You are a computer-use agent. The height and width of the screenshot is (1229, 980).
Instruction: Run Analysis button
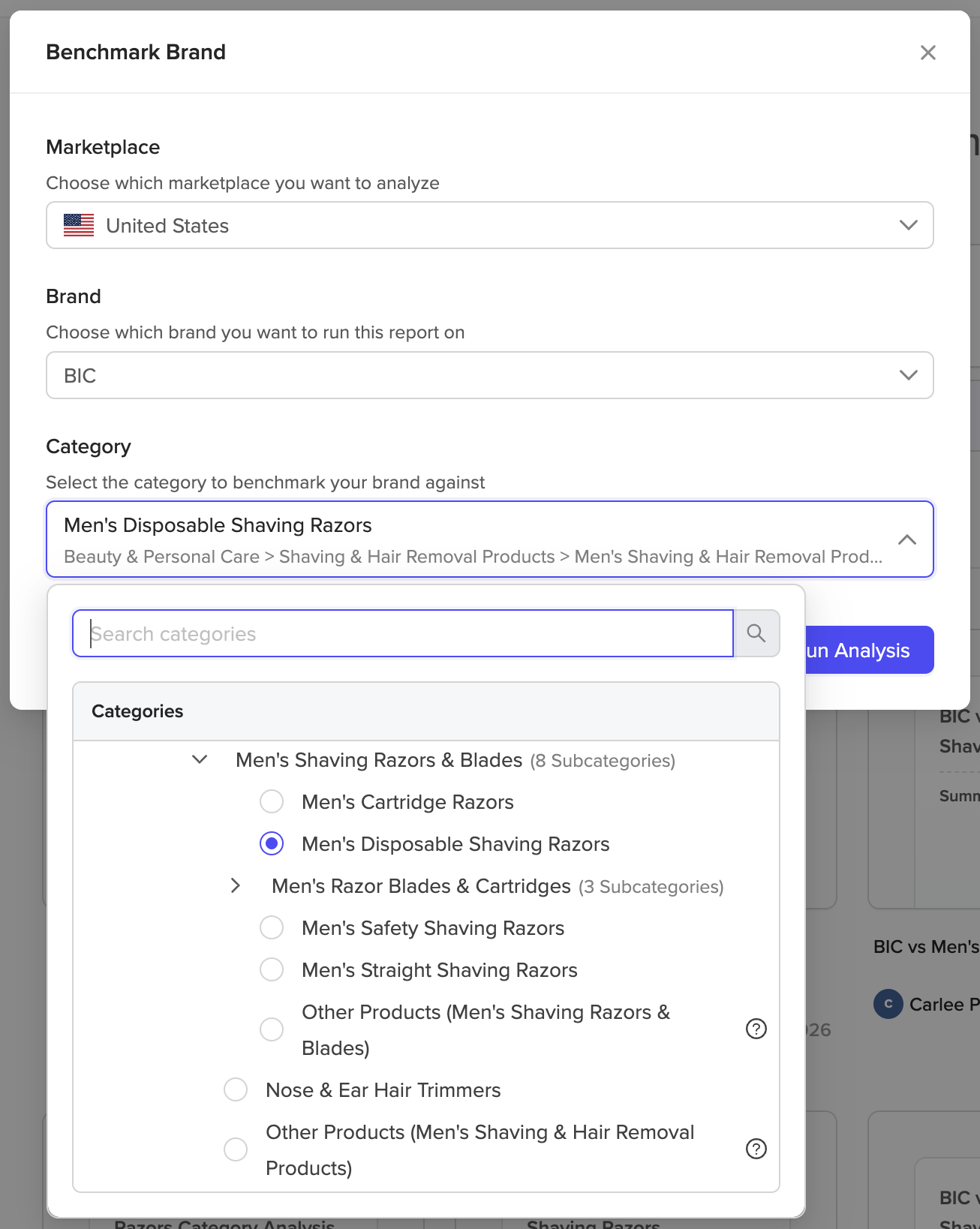(x=870, y=651)
